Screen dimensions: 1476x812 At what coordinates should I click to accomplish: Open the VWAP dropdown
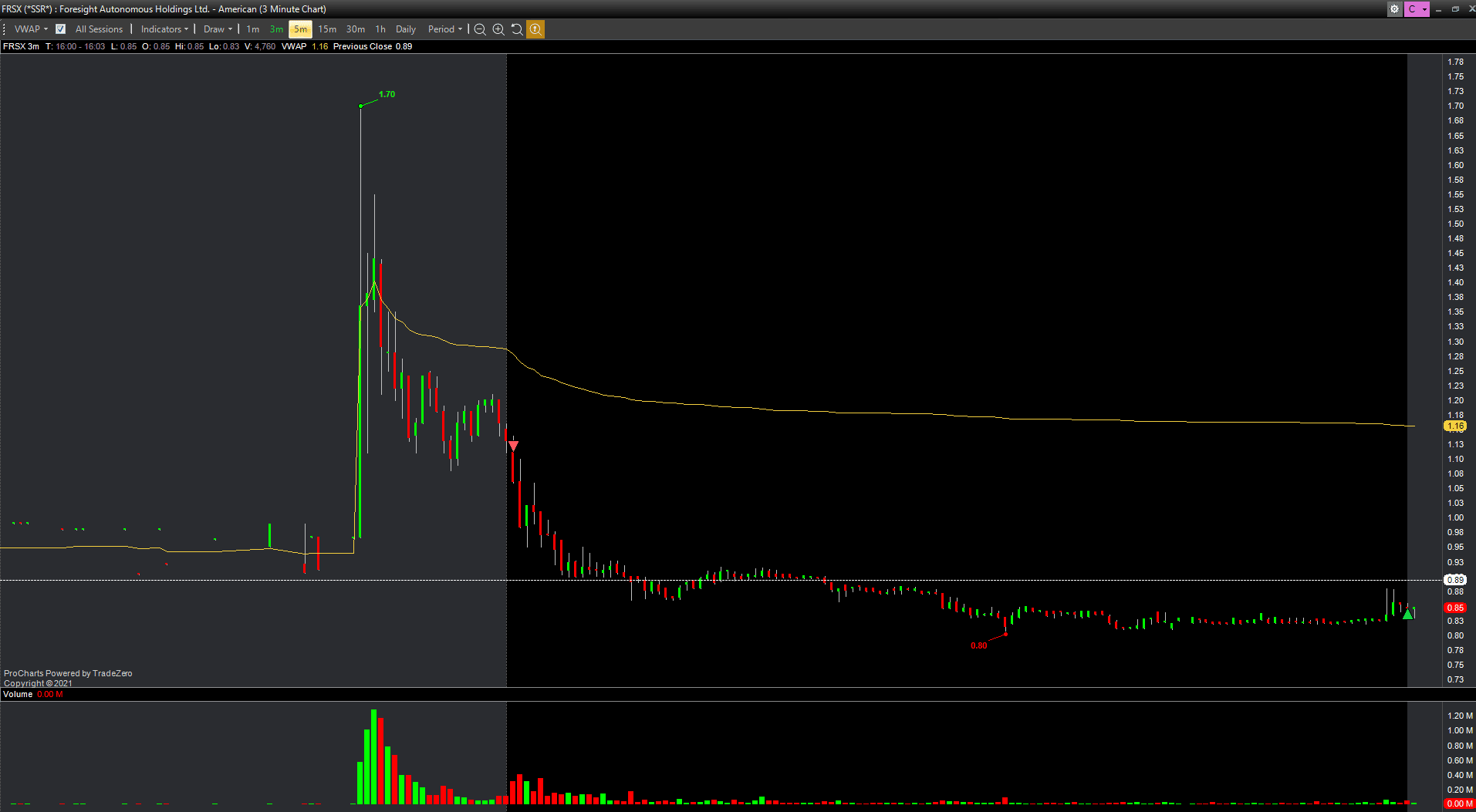pos(31,29)
